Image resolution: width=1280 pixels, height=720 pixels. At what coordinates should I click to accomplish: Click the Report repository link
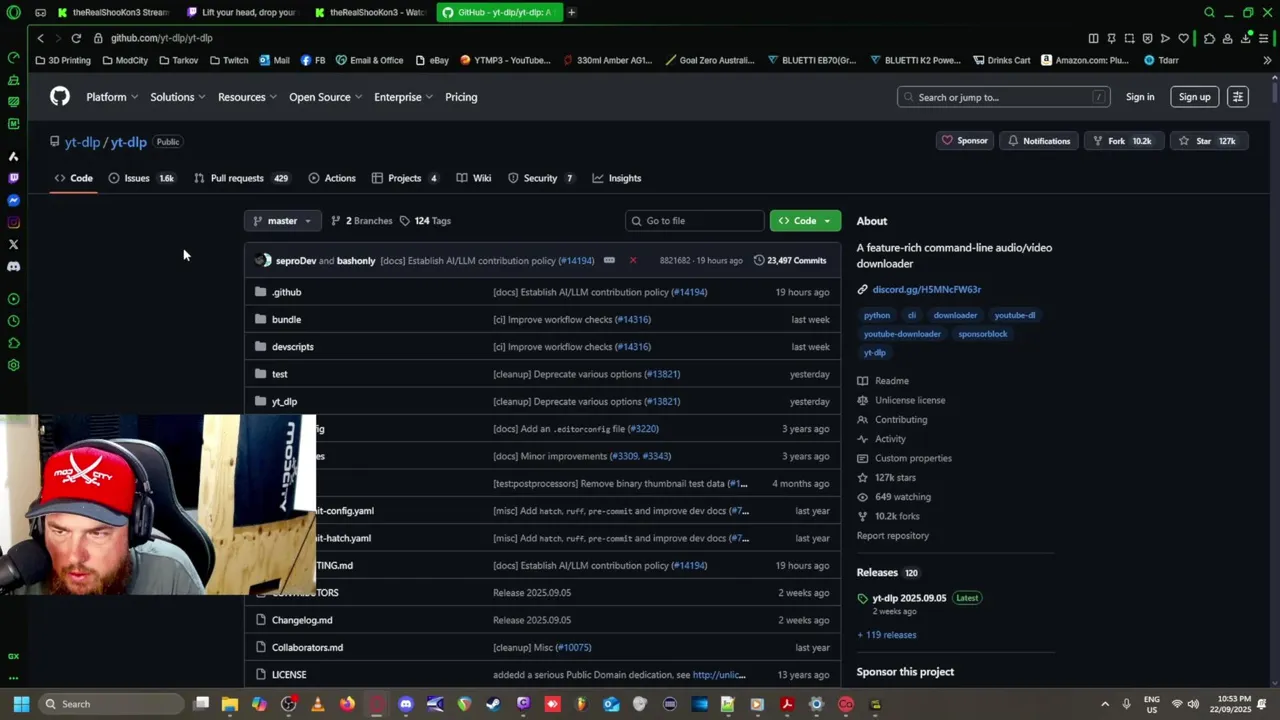coord(893,536)
